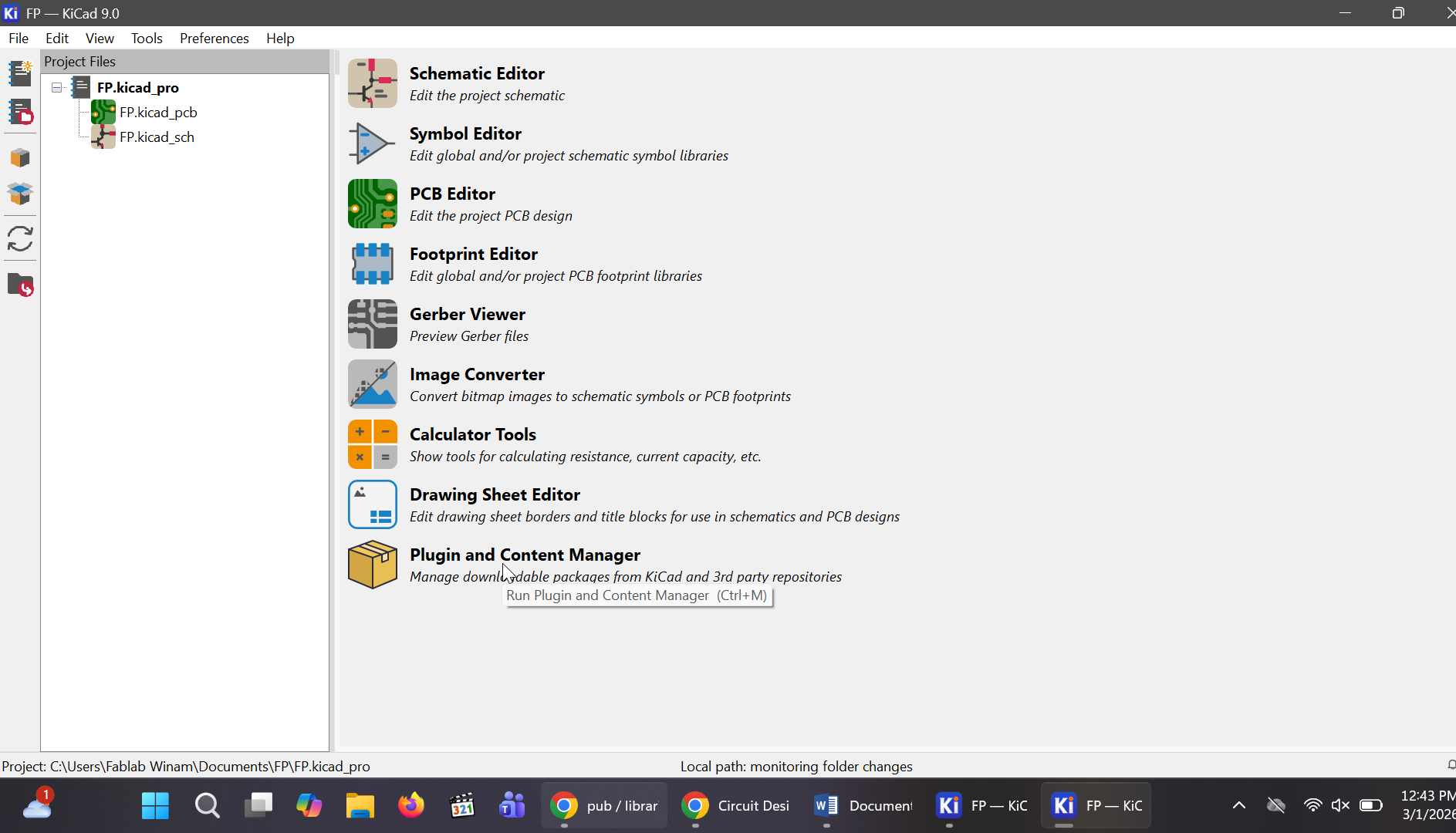The height and width of the screenshot is (833, 1456).
Task: Launch Firefox from the taskbar
Action: tap(411, 806)
